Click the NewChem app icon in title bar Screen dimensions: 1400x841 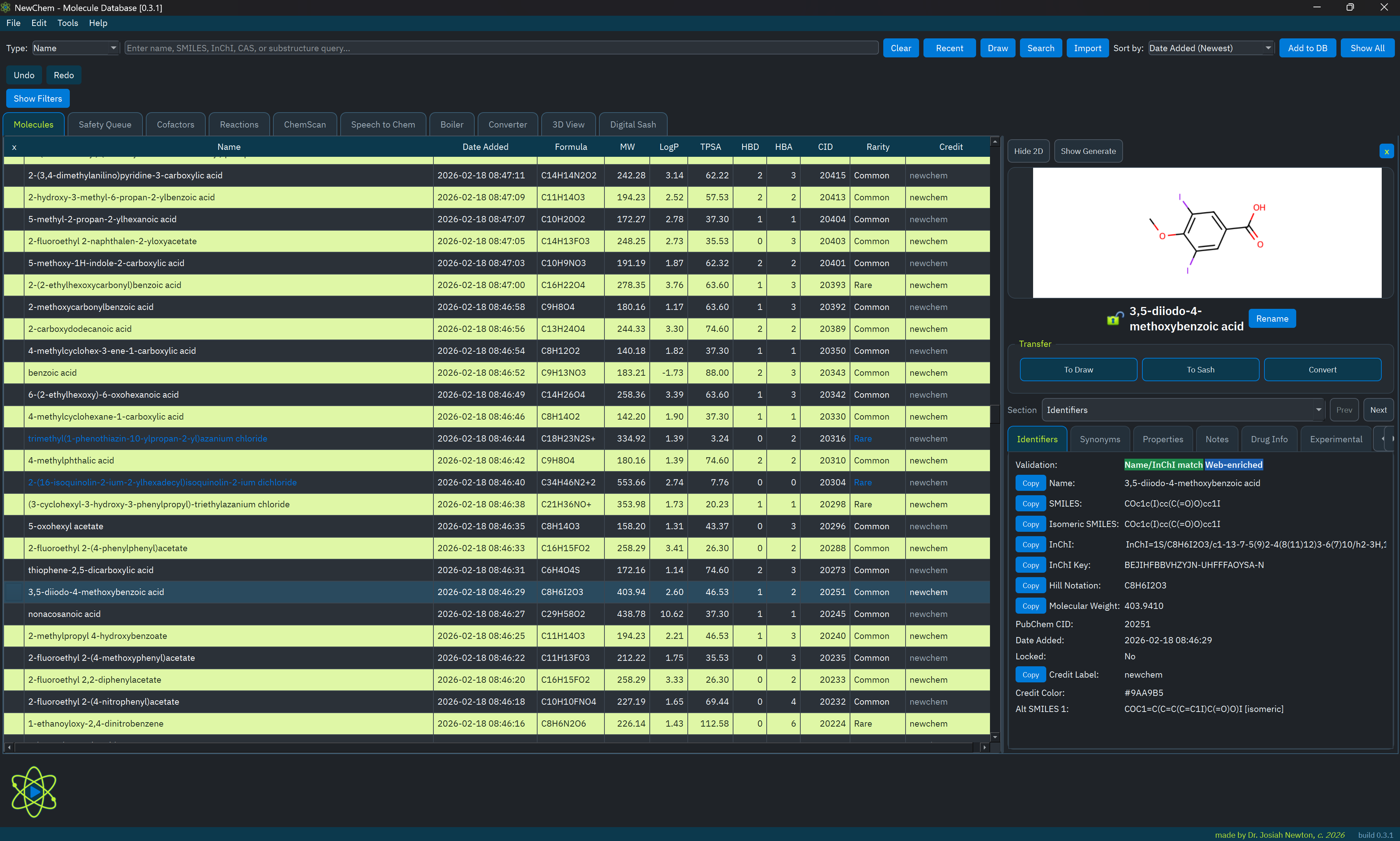(6, 7)
